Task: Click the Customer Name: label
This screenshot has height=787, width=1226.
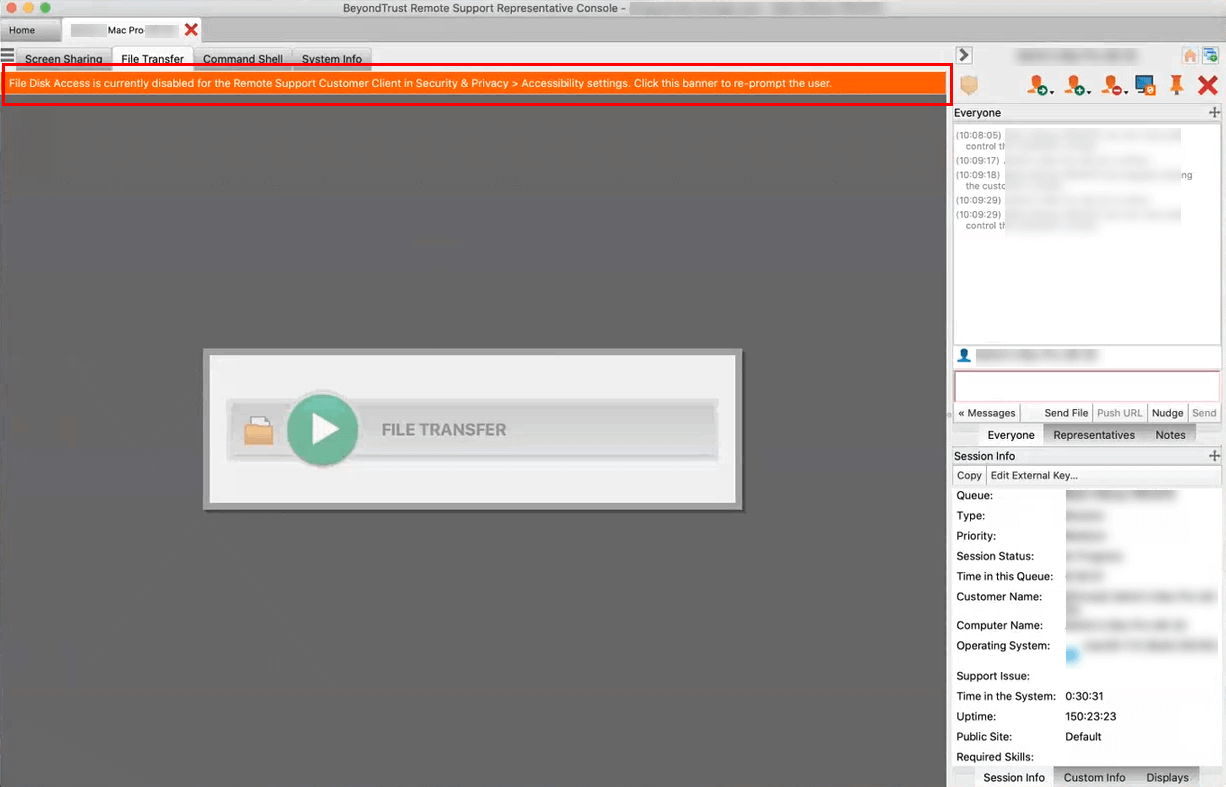Action: 999,597
